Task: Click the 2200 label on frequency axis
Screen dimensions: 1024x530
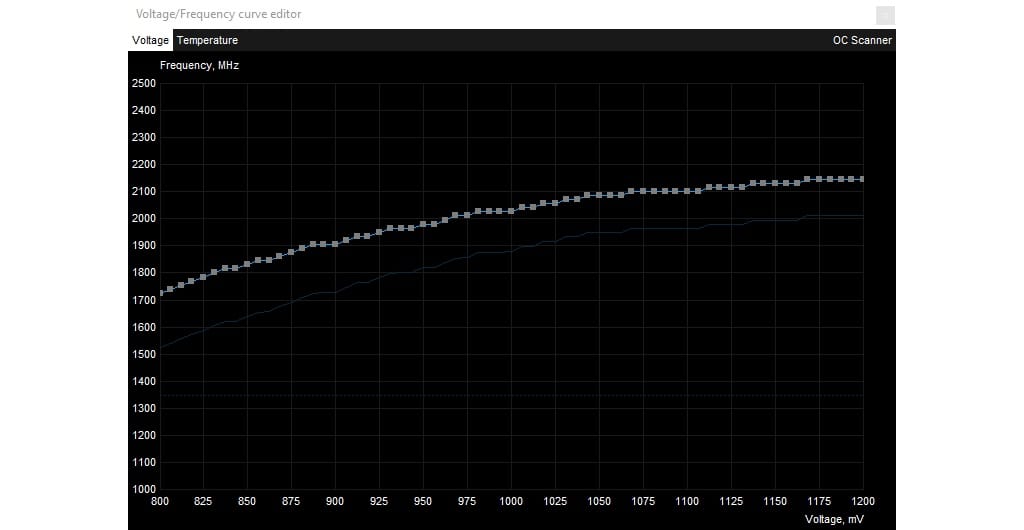Action: 144,164
